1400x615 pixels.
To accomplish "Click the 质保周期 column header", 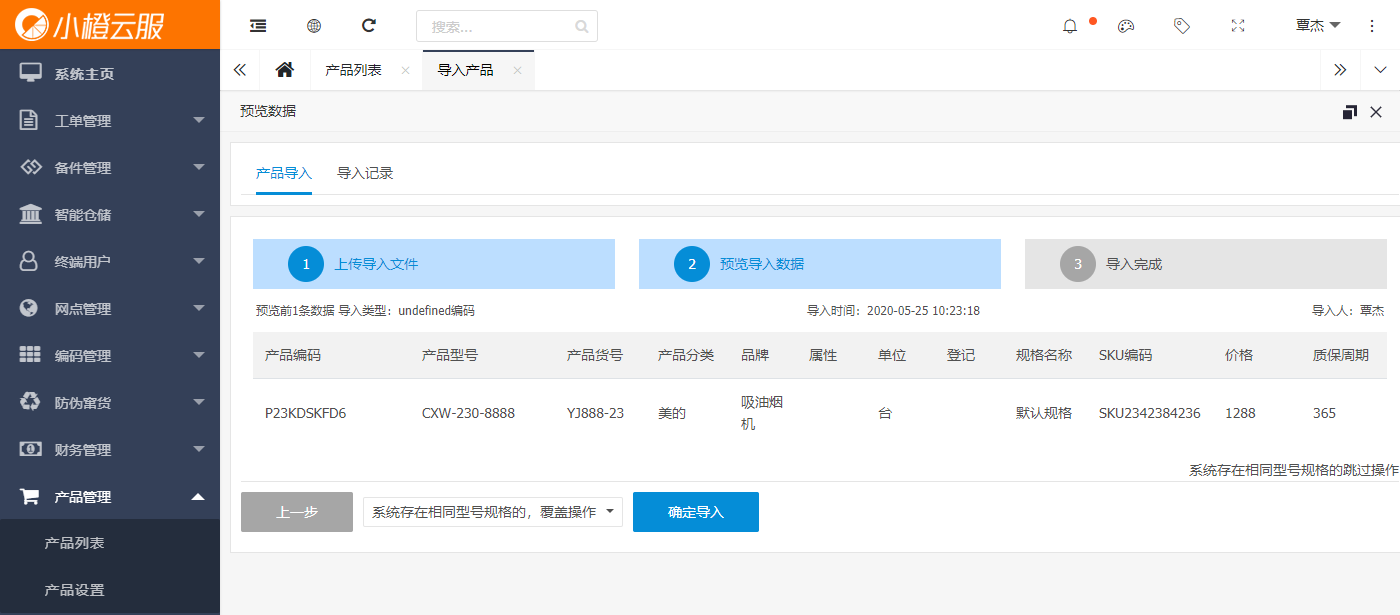I will pyautogui.click(x=1341, y=355).
